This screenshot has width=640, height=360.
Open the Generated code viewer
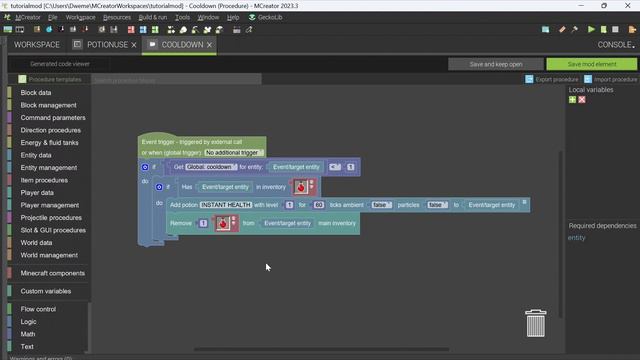coord(60,64)
